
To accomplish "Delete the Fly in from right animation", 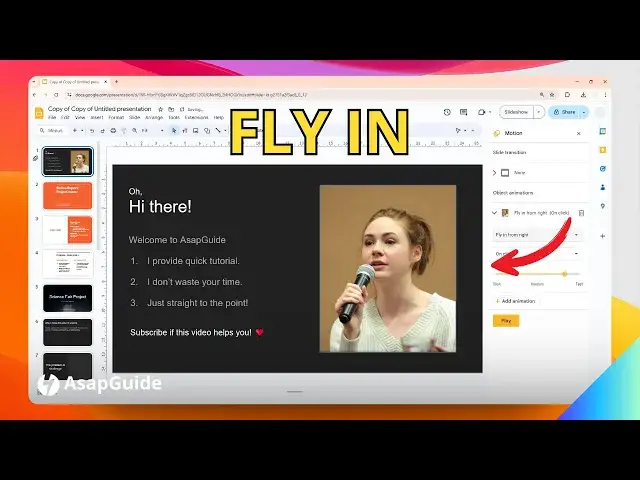I will point(581,213).
